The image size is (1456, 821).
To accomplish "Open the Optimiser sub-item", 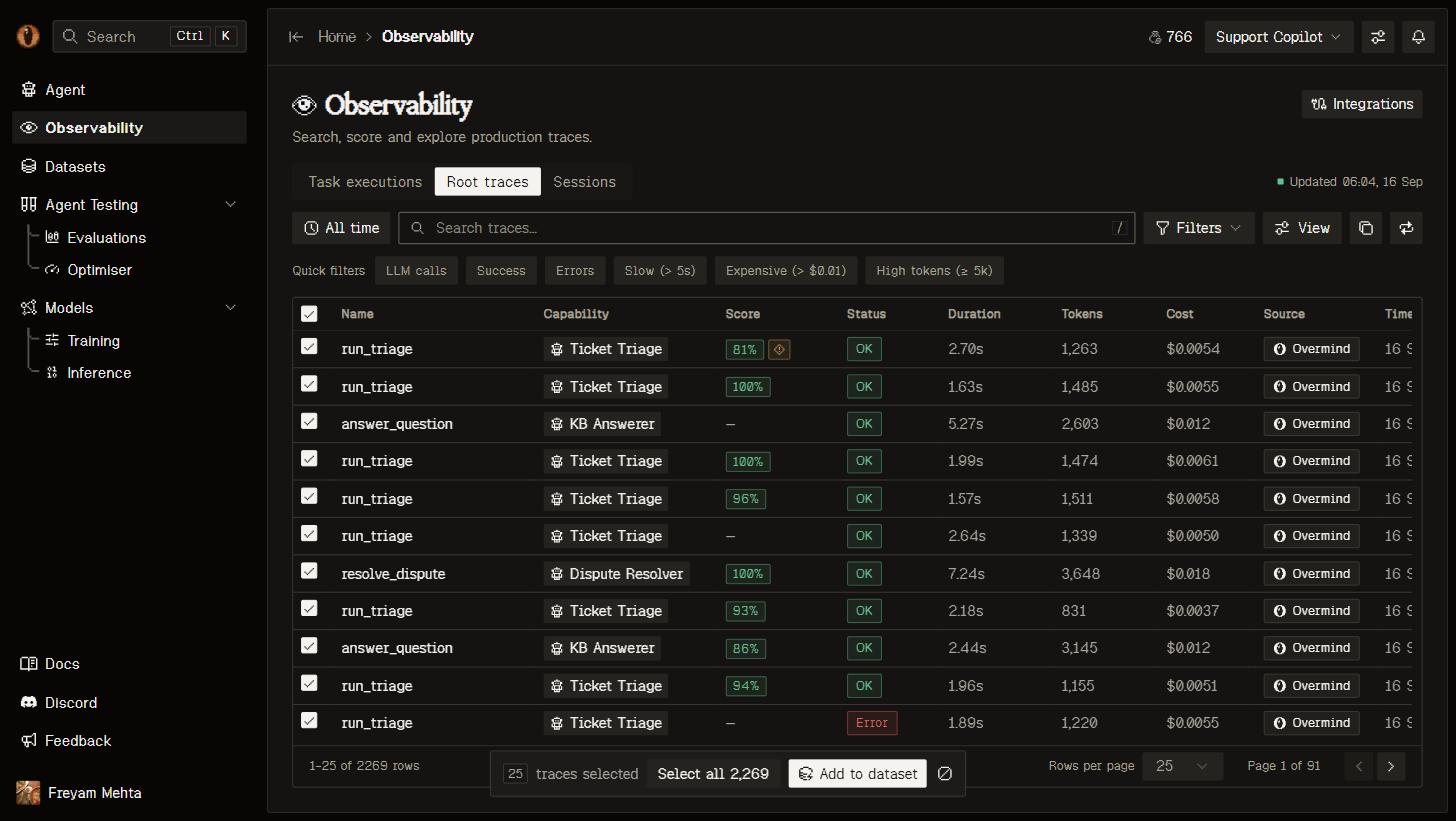I will click(99, 270).
